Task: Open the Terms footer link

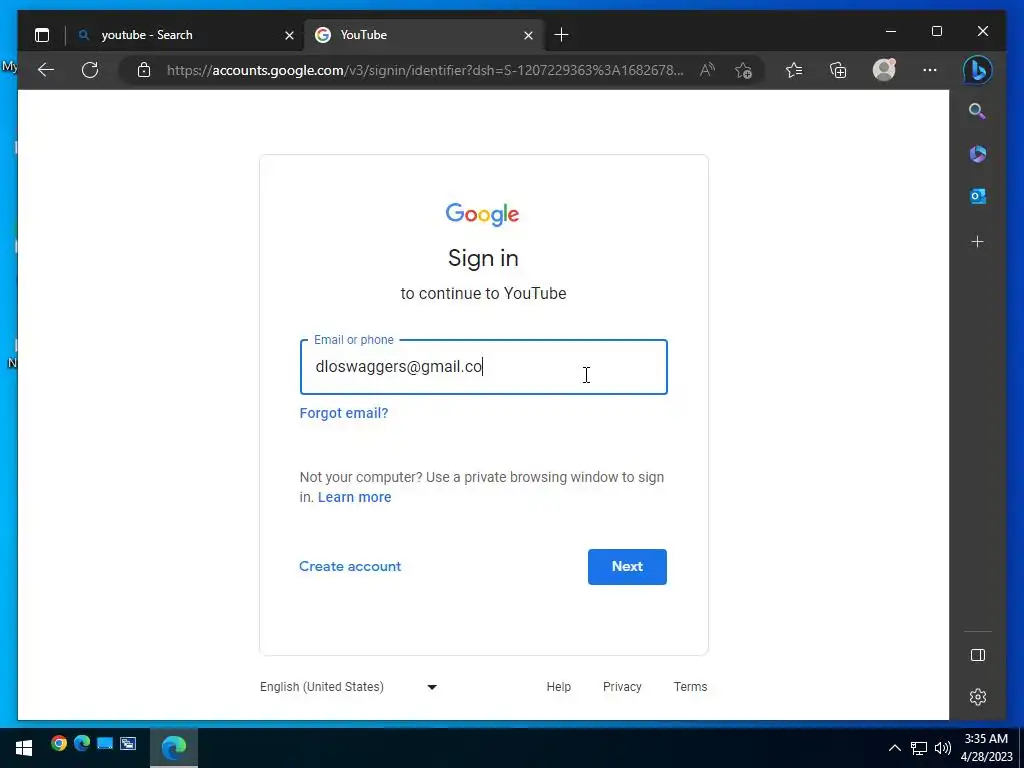Action: (690, 687)
